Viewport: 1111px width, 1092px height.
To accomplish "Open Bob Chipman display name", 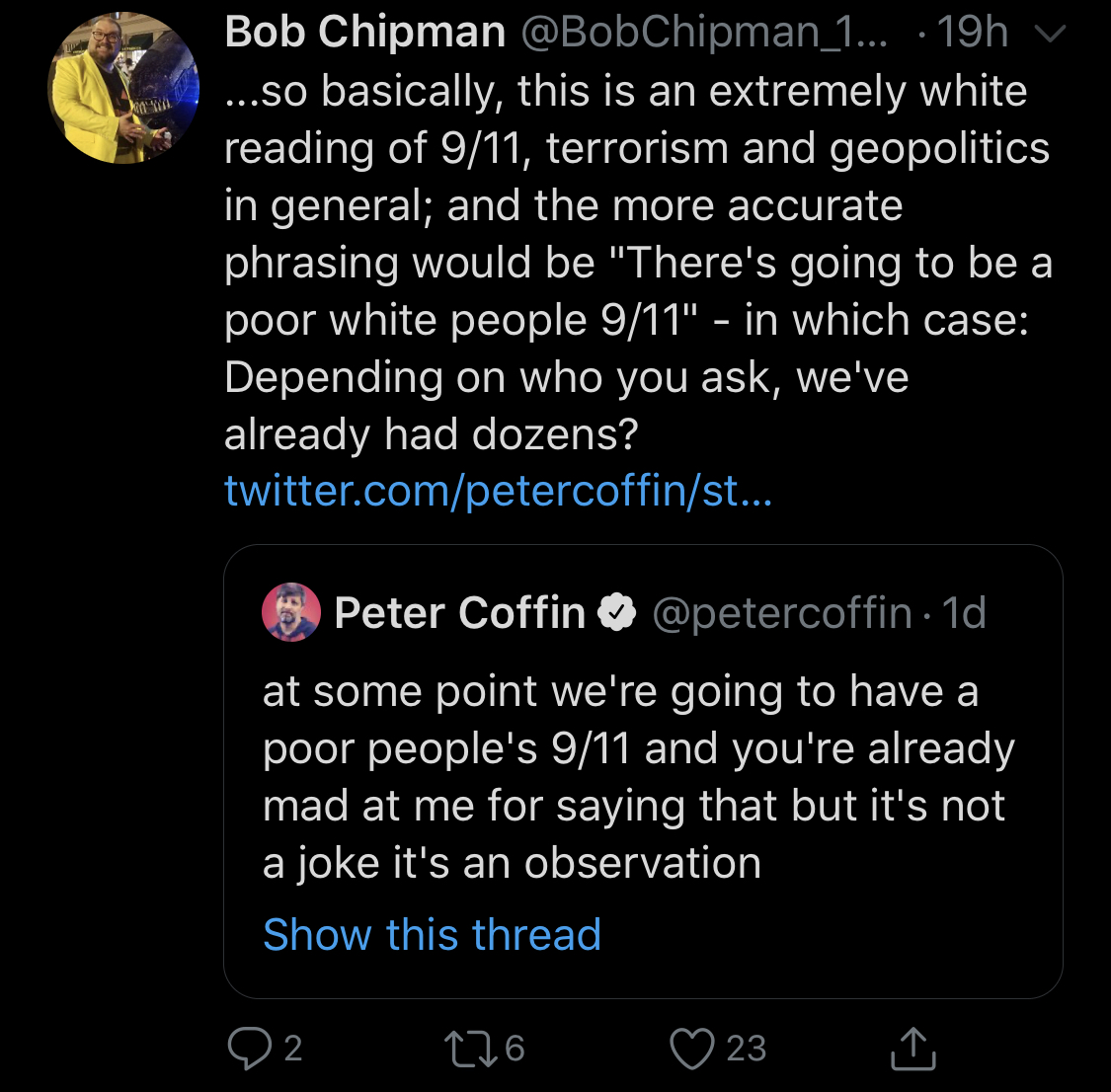I will [x=364, y=32].
